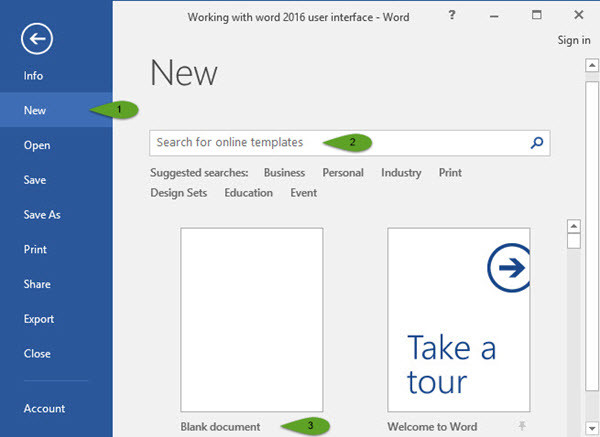
Task: Click the Blank document label
Action: pyautogui.click(x=220, y=426)
